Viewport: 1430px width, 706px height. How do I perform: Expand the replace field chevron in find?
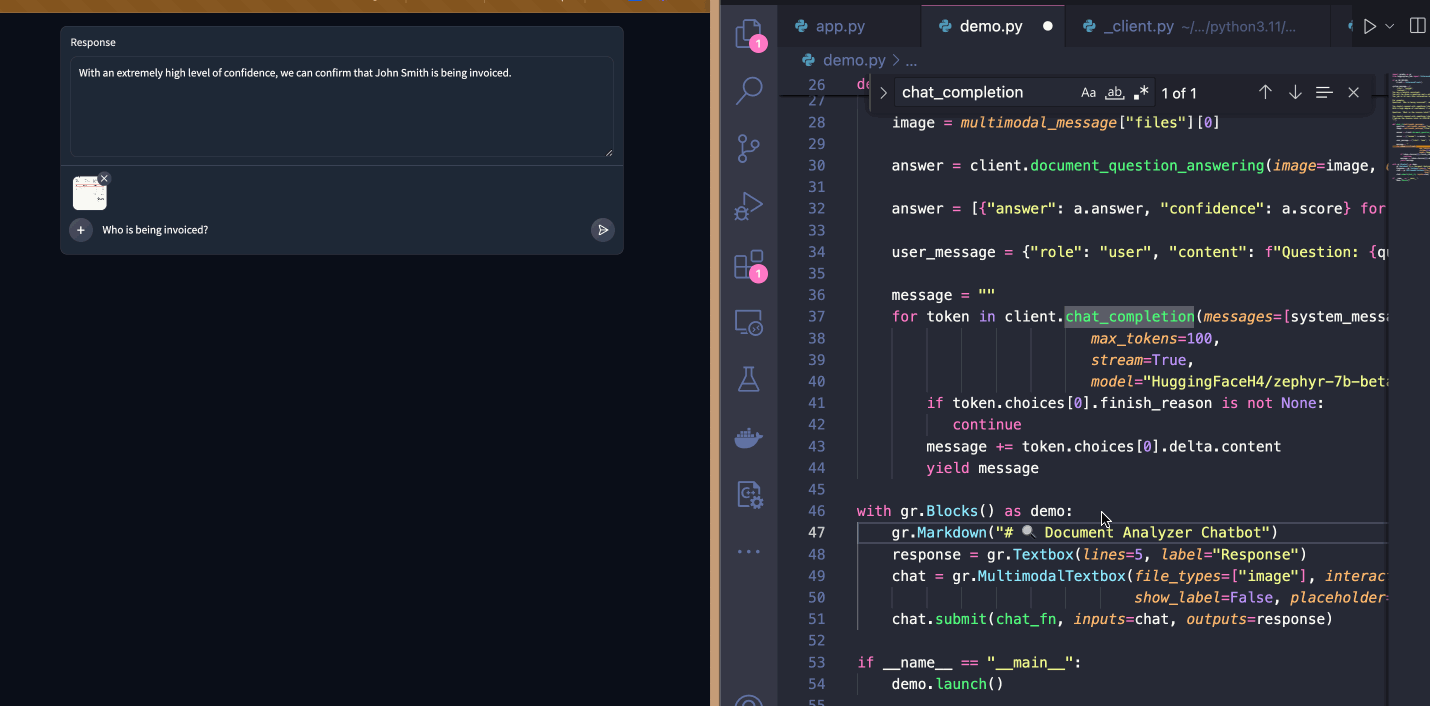coord(883,93)
